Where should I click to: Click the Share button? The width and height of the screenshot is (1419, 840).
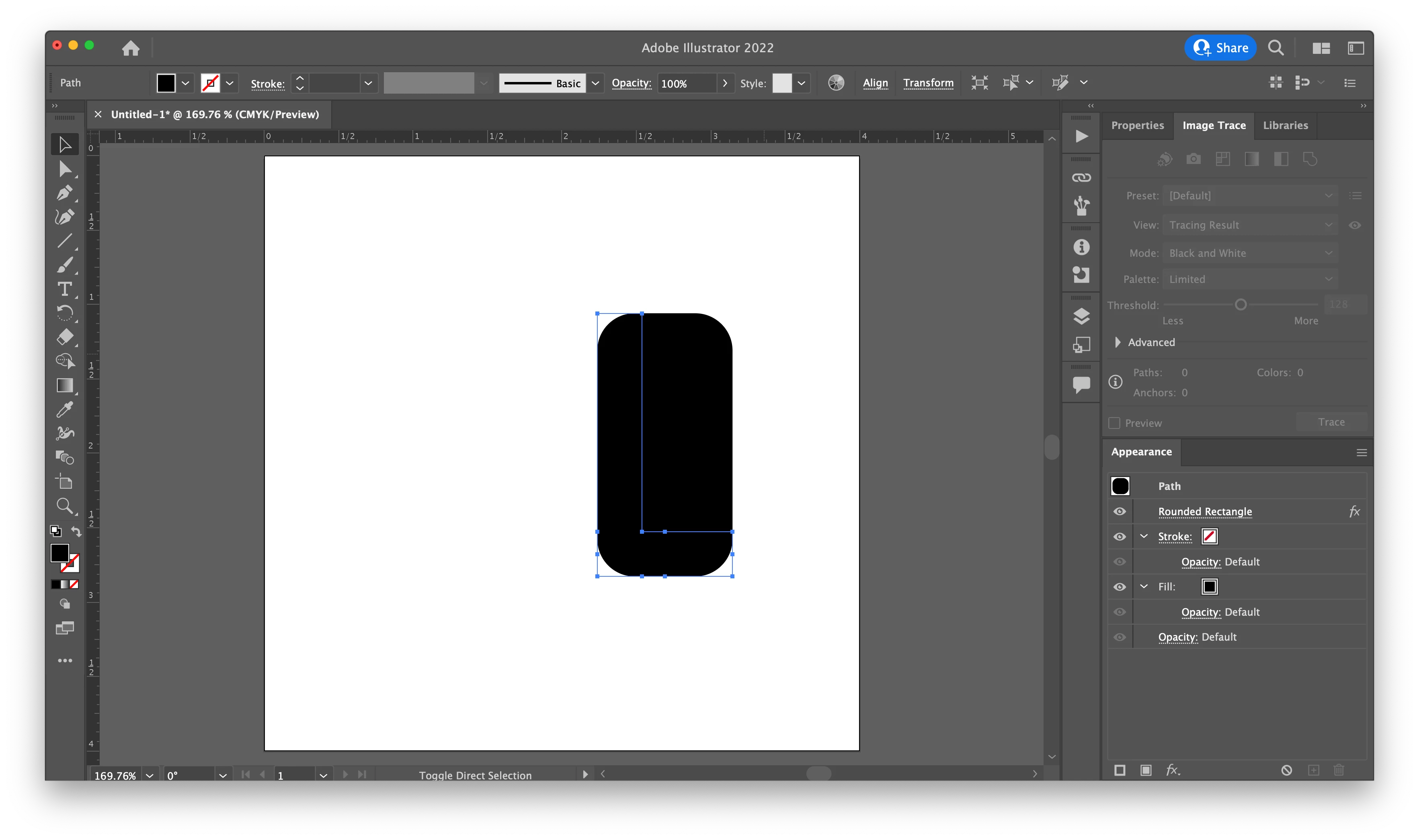[1220, 48]
